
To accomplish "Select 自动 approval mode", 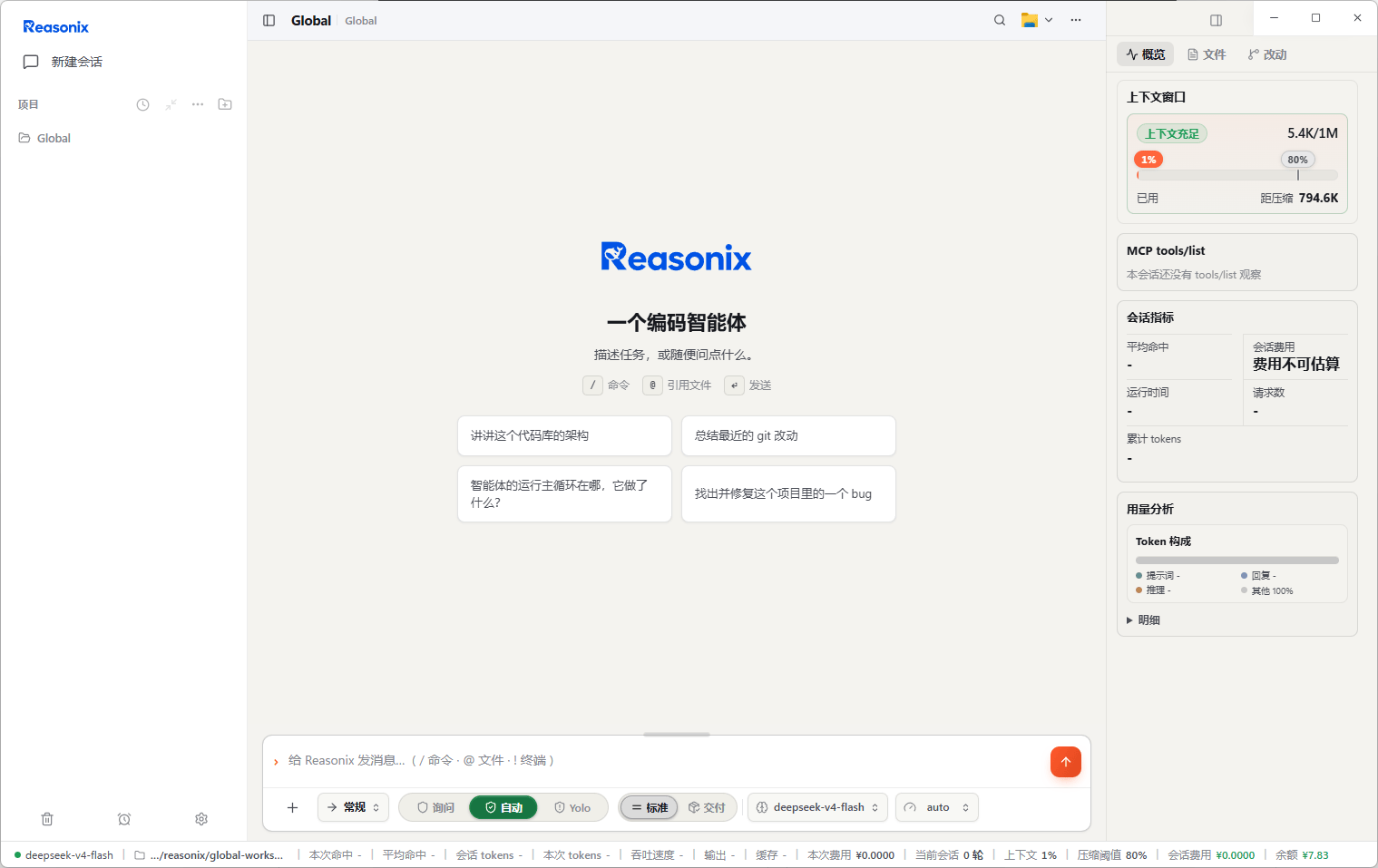I will click(503, 807).
